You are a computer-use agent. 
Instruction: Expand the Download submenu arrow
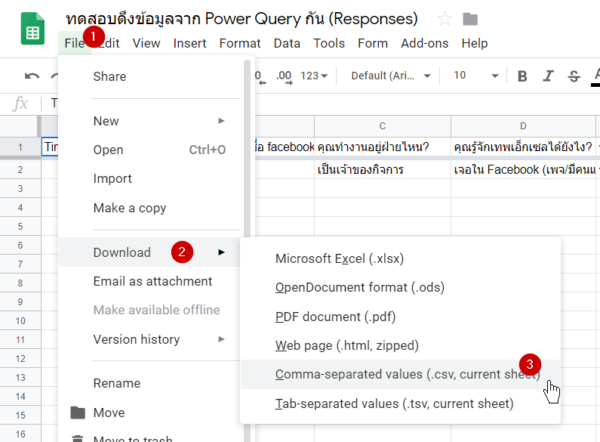click(x=221, y=252)
